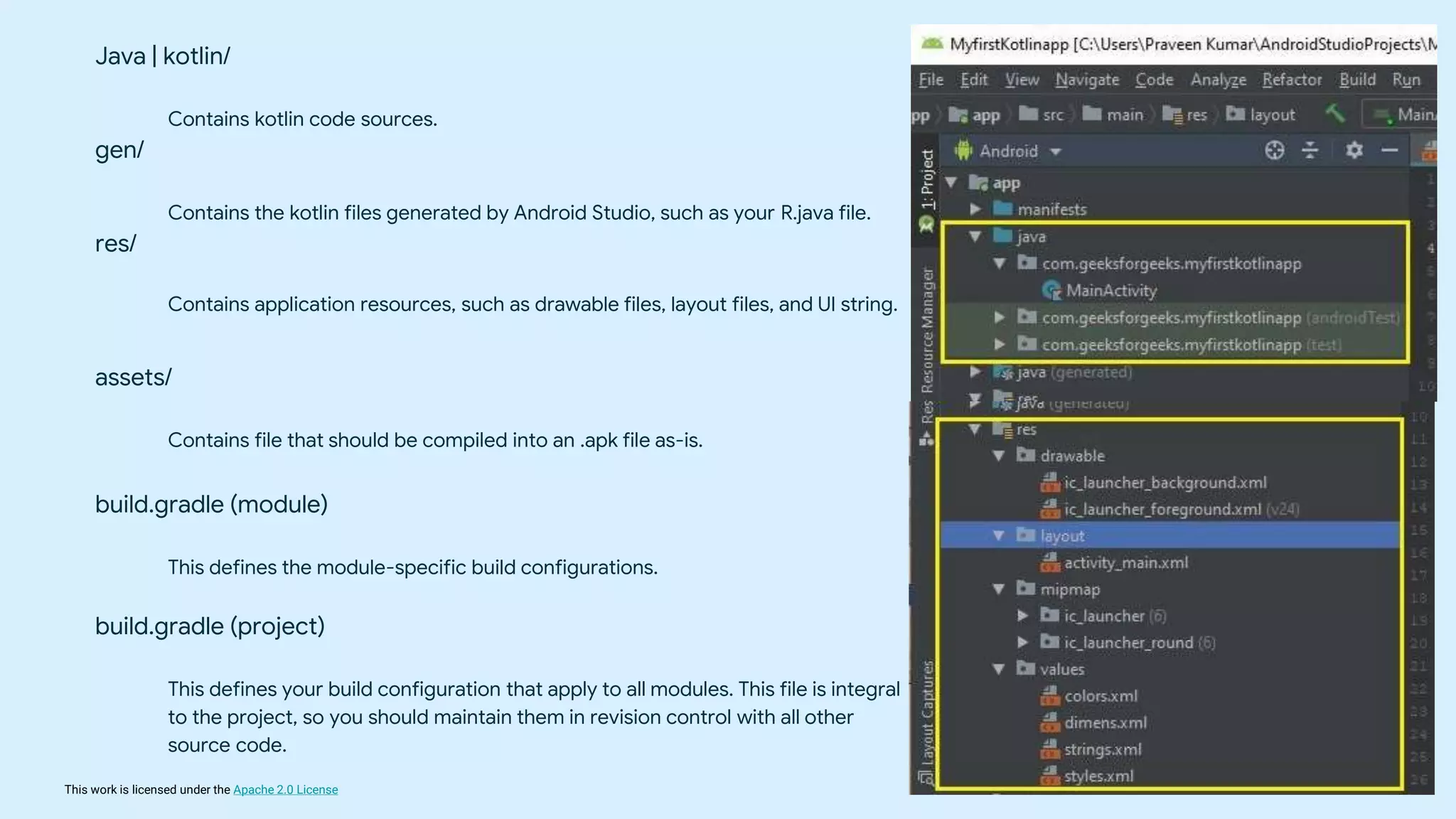The height and width of the screenshot is (819, 1456).
Task: Open the MainActivity Kotlin class file
Action: (1110, 291)
